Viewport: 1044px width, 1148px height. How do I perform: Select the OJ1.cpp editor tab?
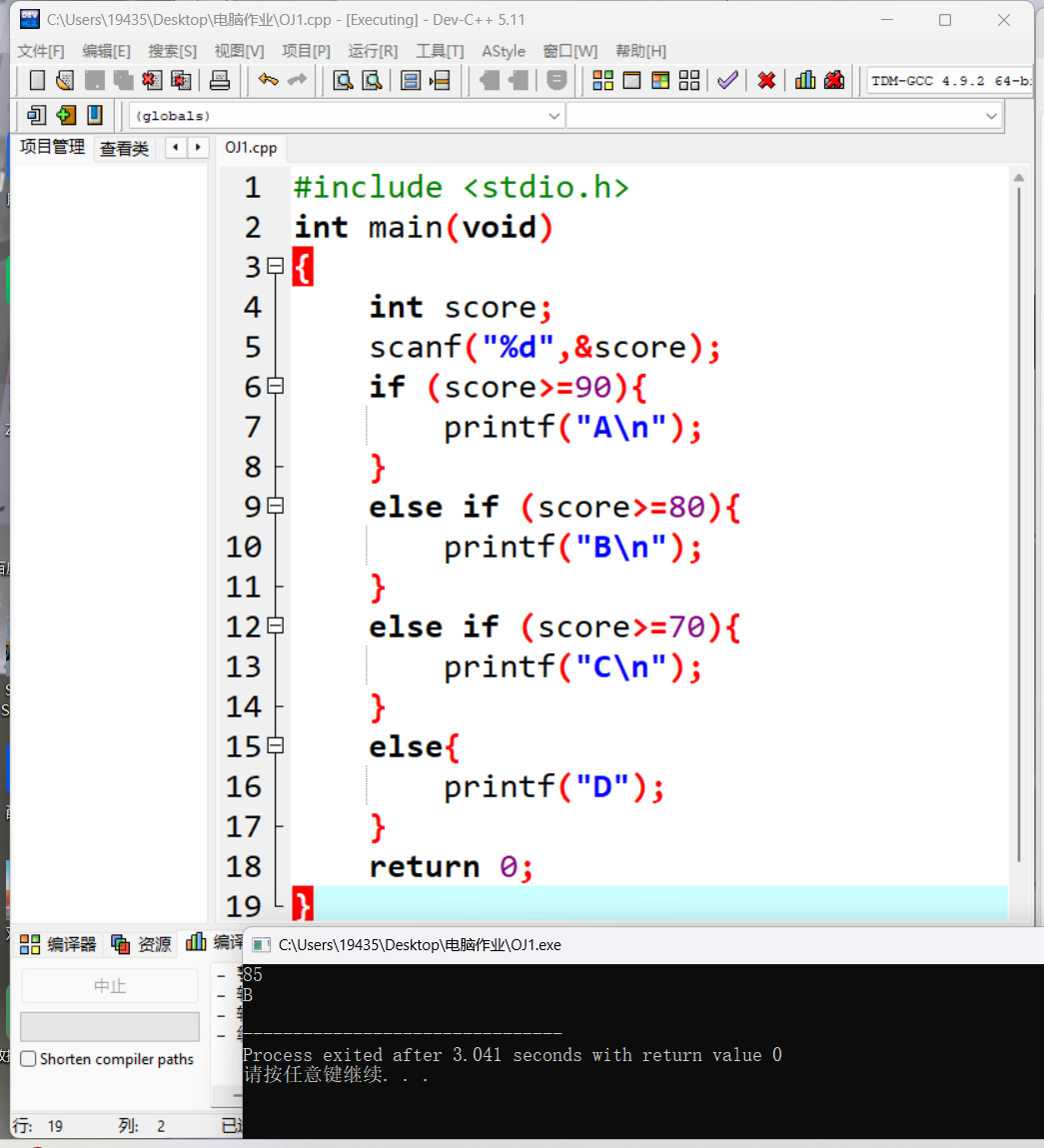pos(251,148)
